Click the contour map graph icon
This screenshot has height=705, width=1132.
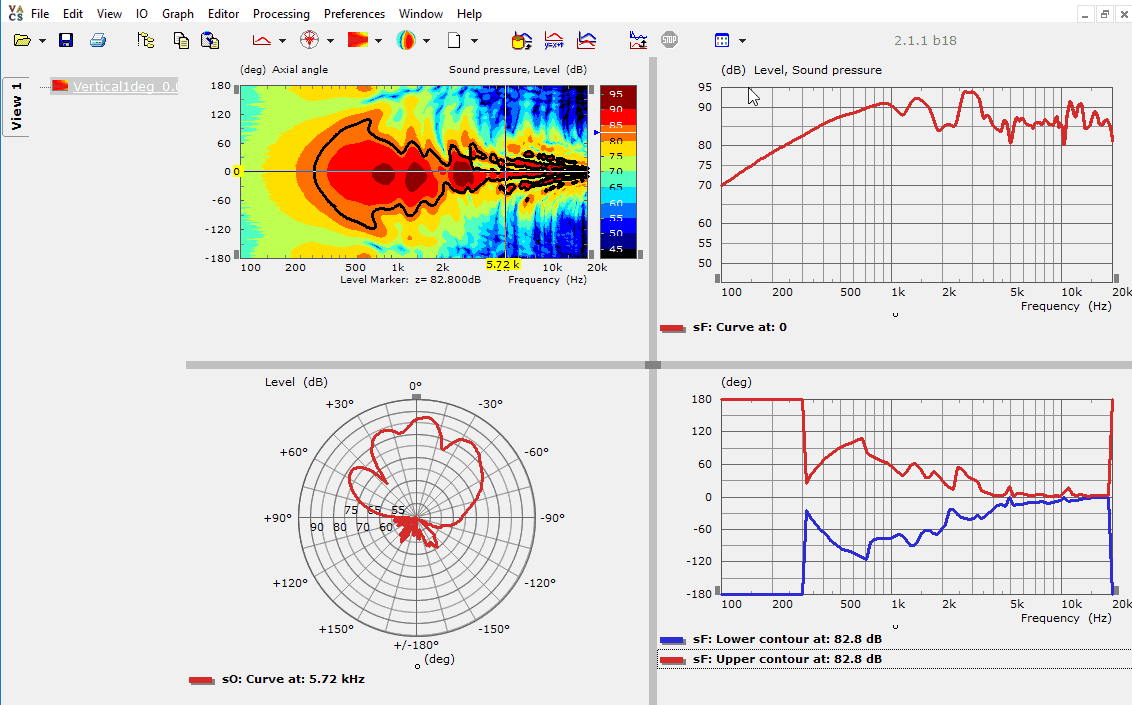pyautogui.click(x=358, y=41)
